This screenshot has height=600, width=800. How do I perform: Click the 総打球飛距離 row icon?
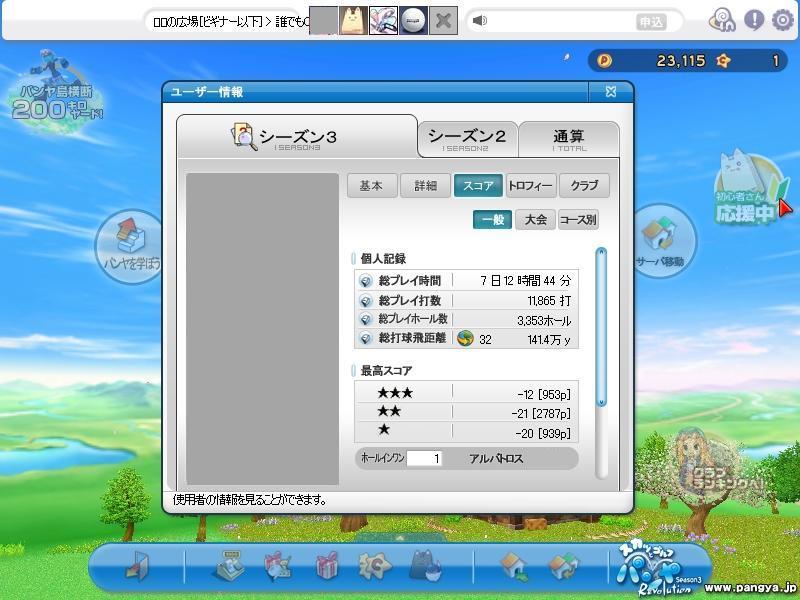point(365,338)
